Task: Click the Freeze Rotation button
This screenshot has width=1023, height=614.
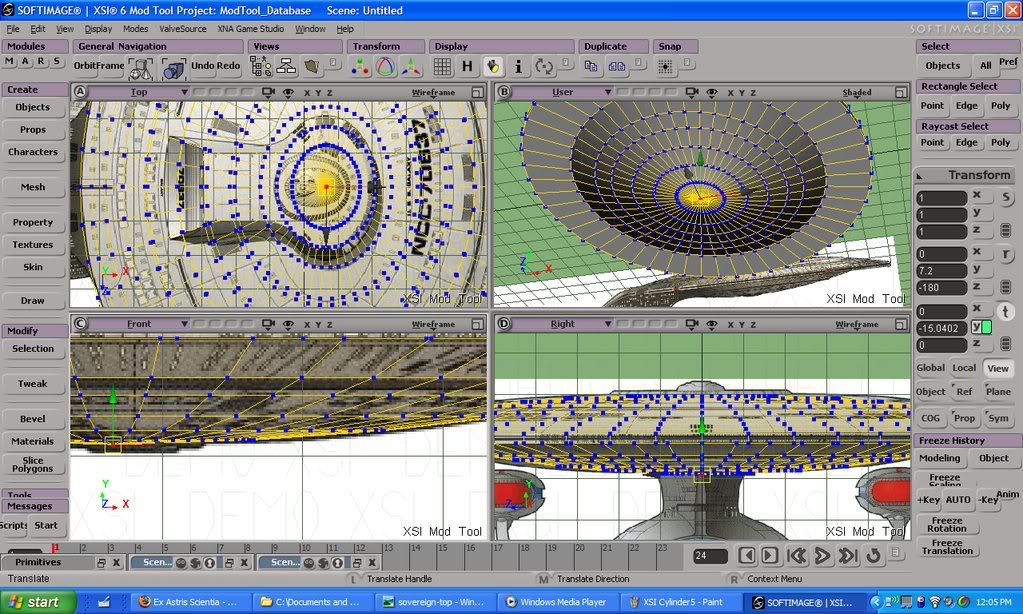Action: click(x=947, y=525)
